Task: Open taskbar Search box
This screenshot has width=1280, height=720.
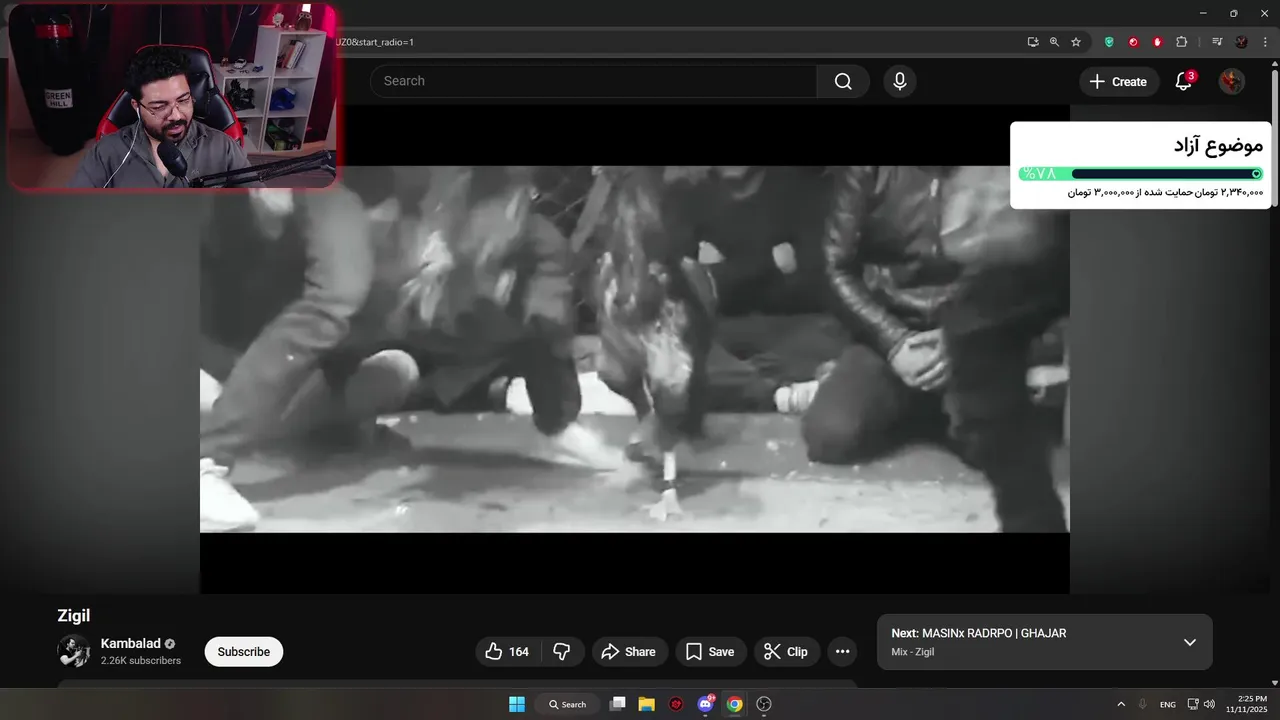Action: [567, 704]
